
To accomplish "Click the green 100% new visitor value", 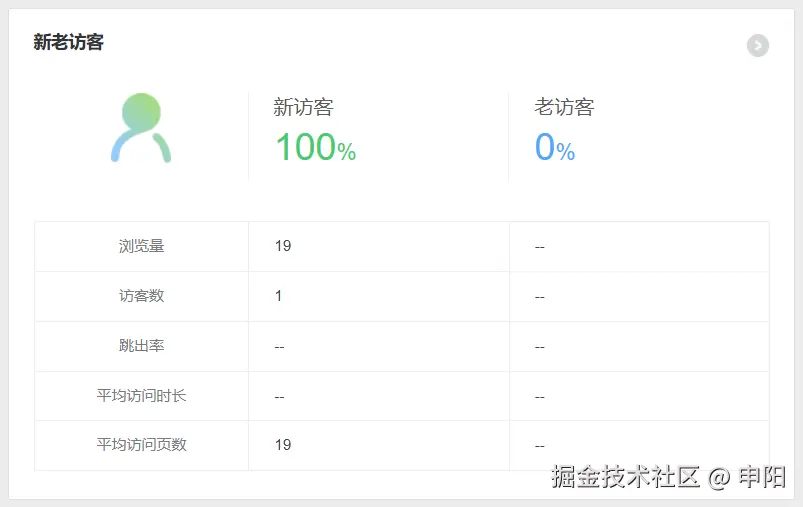I will (x=315, y=147).
